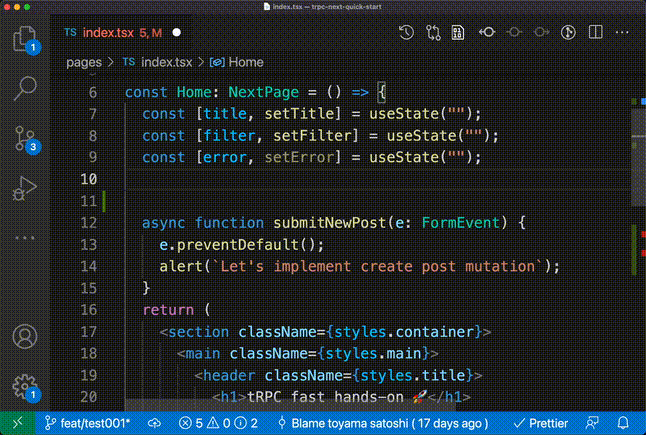Click the binary file view icon

tap(458, 33)
